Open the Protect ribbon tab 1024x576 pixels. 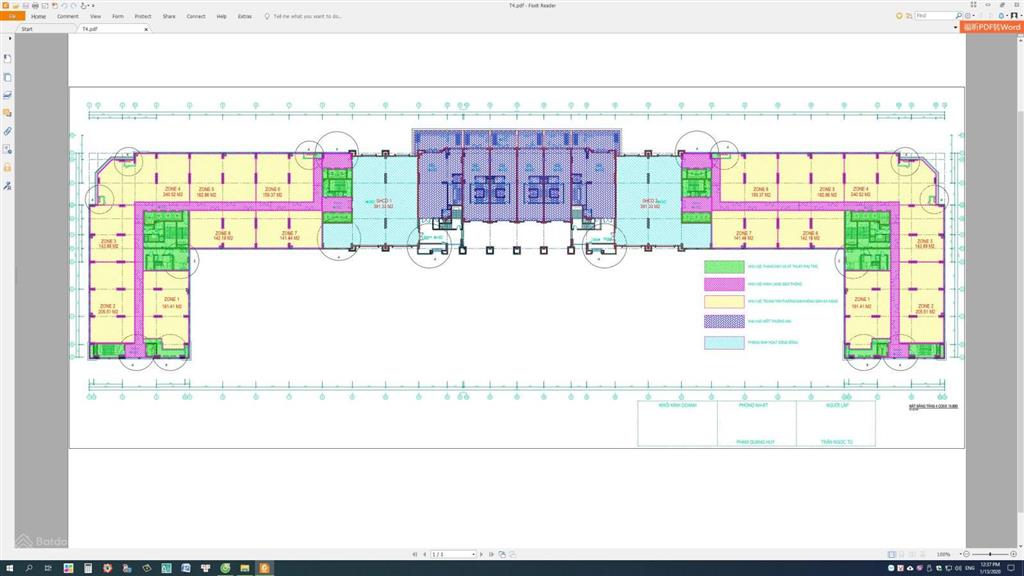pyautogui.click(x=143, y=16)
